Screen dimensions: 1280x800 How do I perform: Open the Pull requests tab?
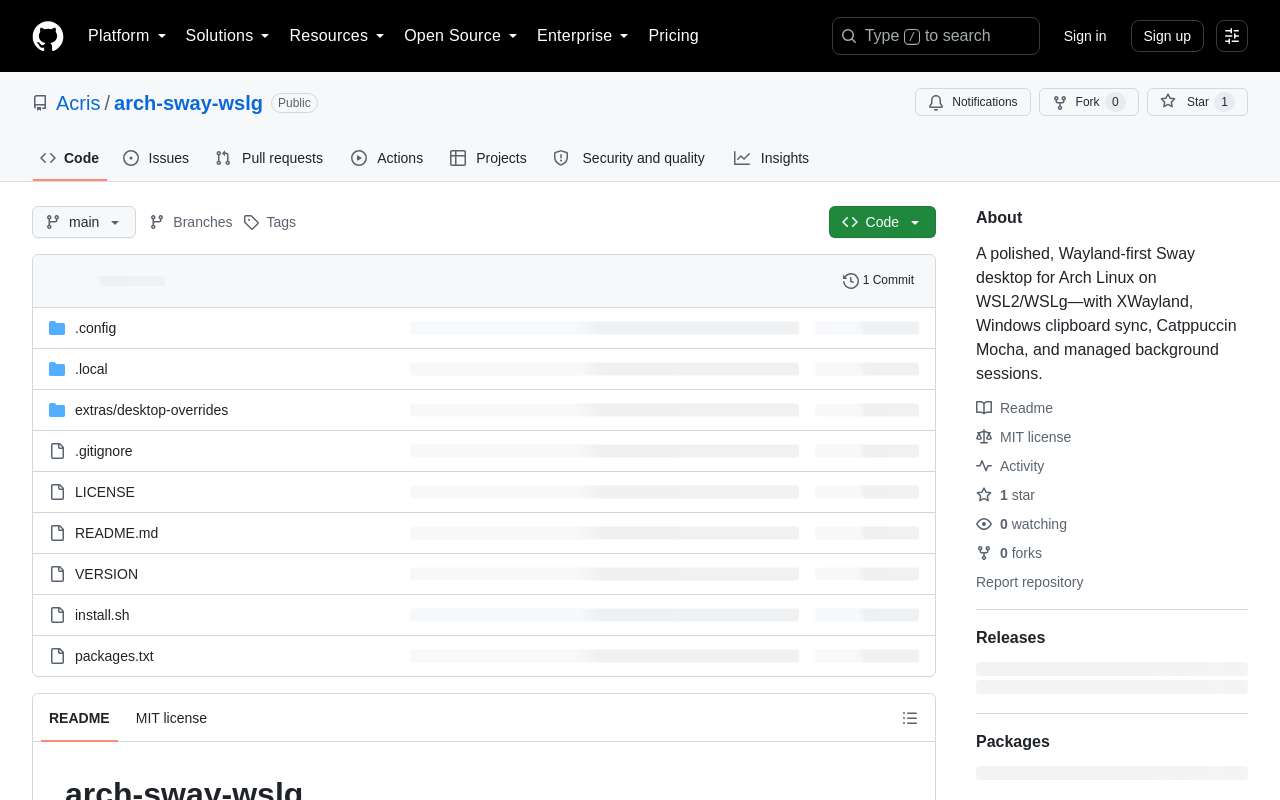pos(269,158)
